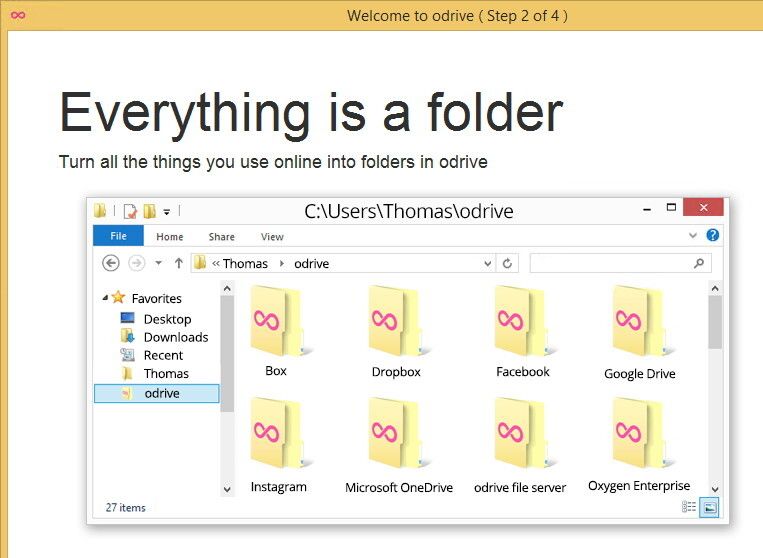
Task: Select Desktop in Favorites
Action: pos(167,319)
